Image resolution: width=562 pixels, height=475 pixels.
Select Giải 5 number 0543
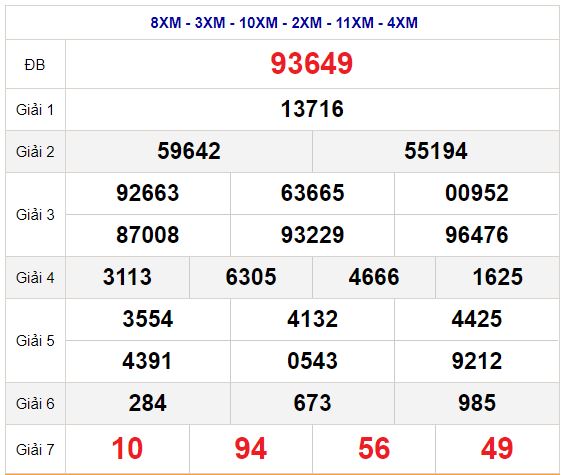312,361
